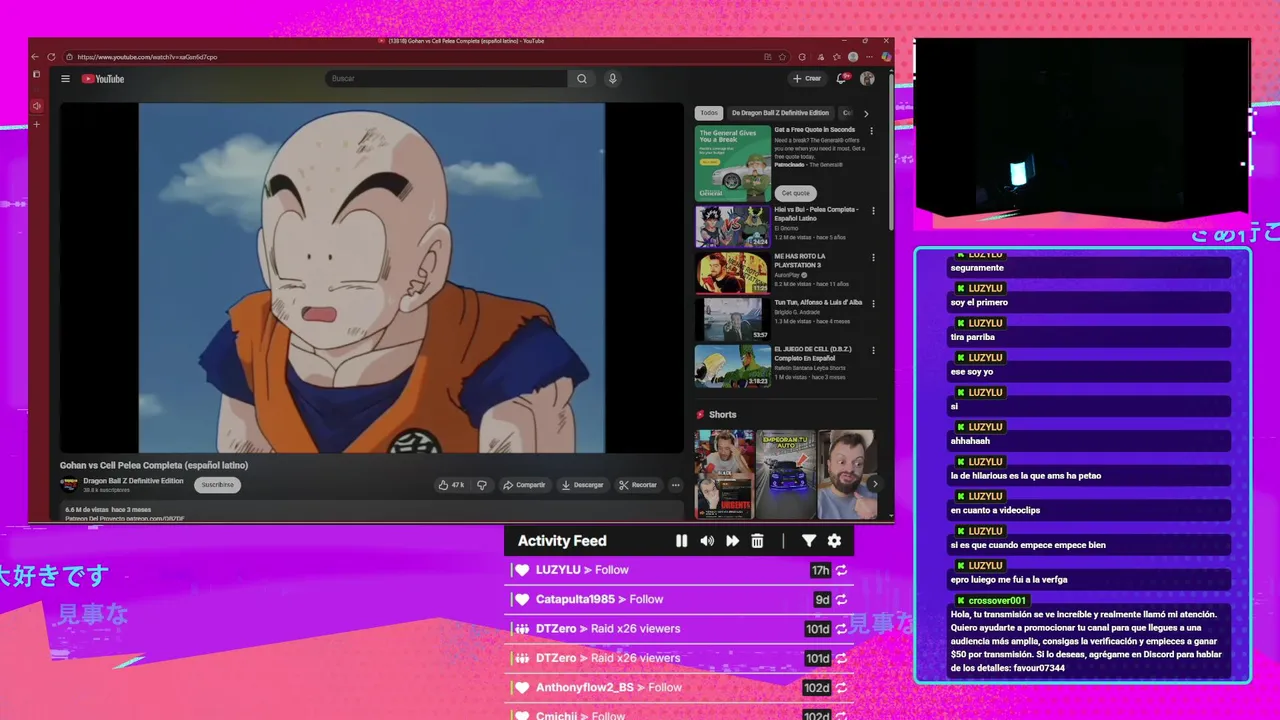1280x720 pixels.
Task: Open options for EL JUEGO DE CELL video
Action: click(873, 351)
